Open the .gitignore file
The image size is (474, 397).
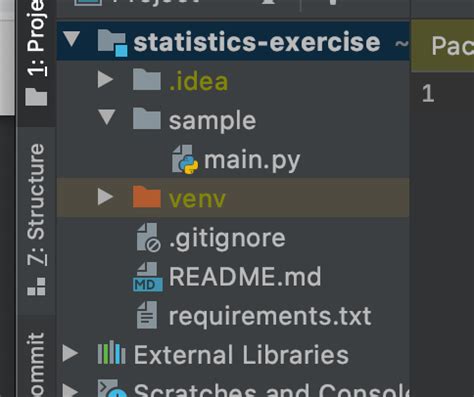(227, 239)
